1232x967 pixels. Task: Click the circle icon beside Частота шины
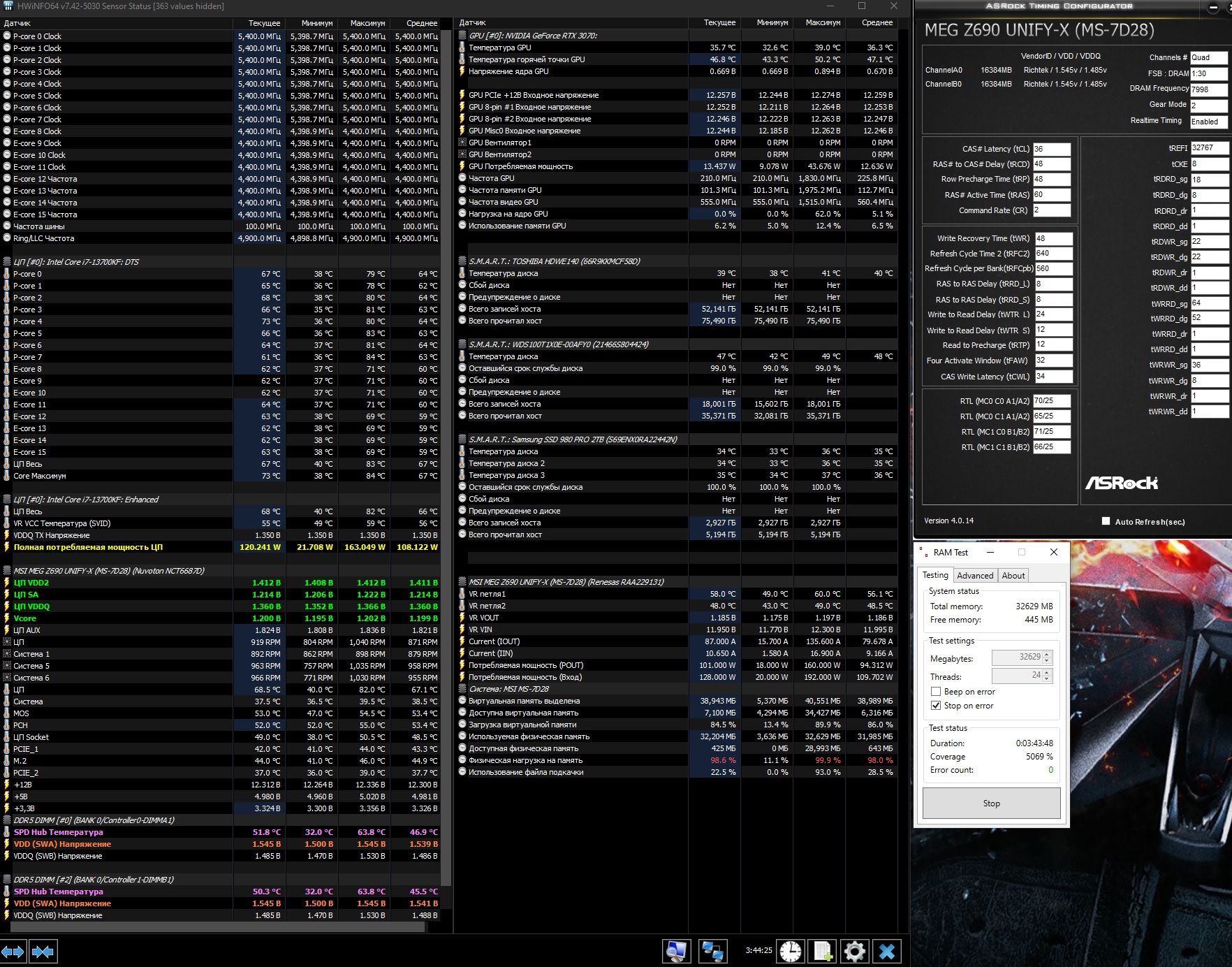click(7, 226)
